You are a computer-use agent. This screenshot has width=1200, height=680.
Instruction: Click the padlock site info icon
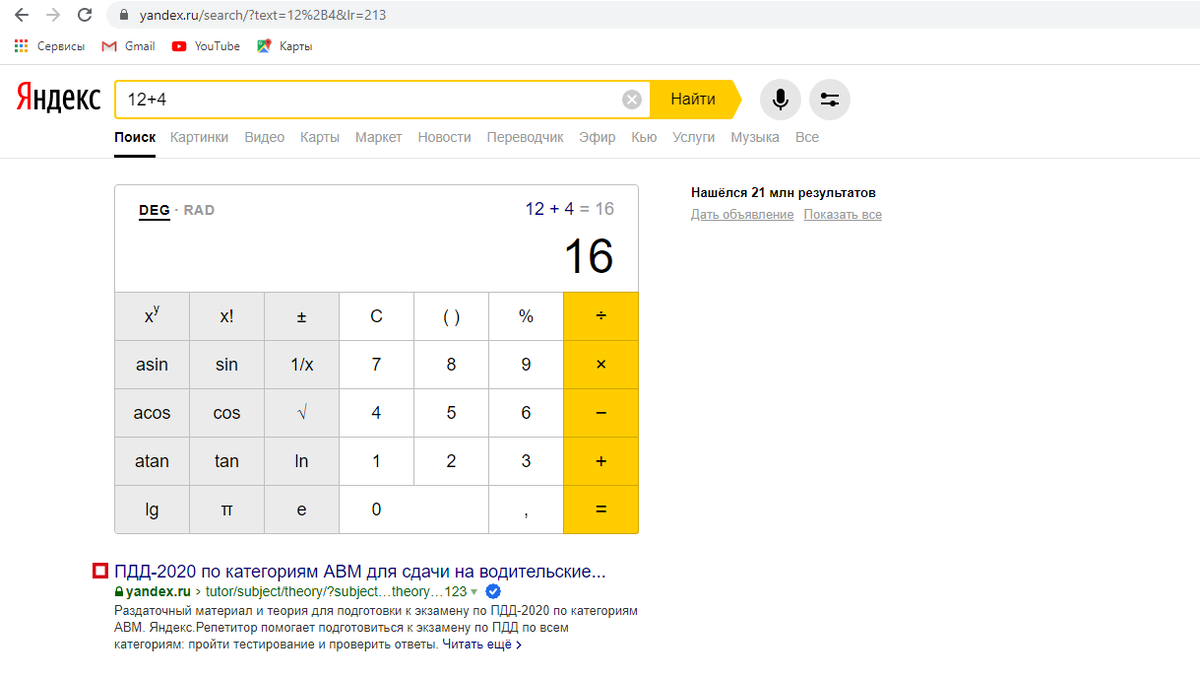pos(125,16)
